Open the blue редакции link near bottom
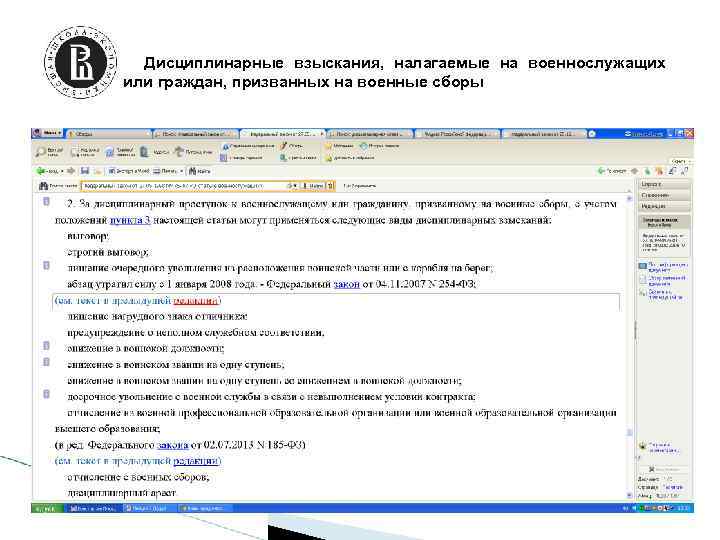The image size is (720, 540). point(196,461)
